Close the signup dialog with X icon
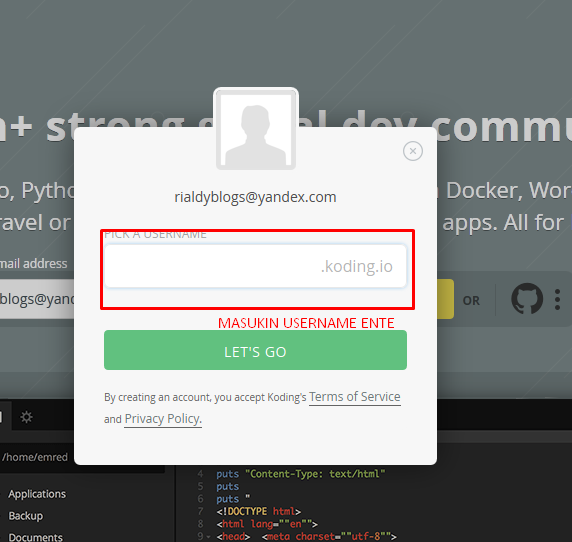The image size is (572, 542). 413,151
